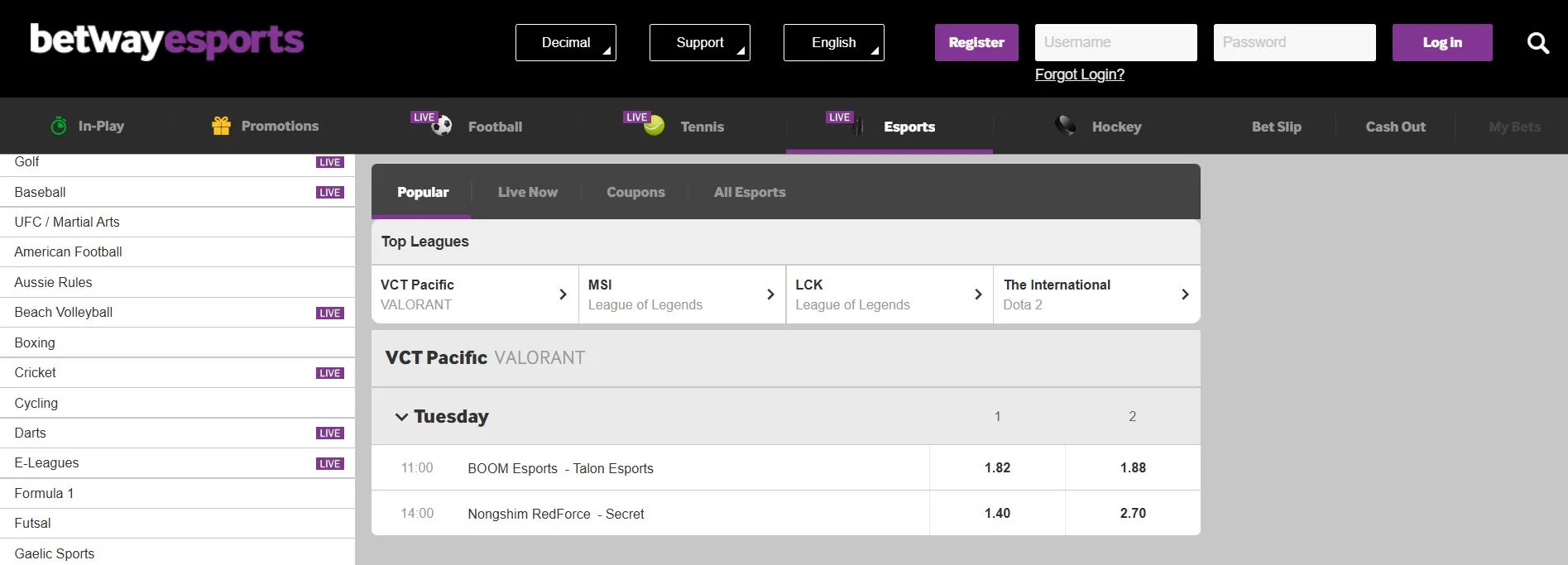Switch to the All Esports tab
Image resolution: width=1568 pixels, height=565 pixels.
pyautogui.click(x=749, y=192)
